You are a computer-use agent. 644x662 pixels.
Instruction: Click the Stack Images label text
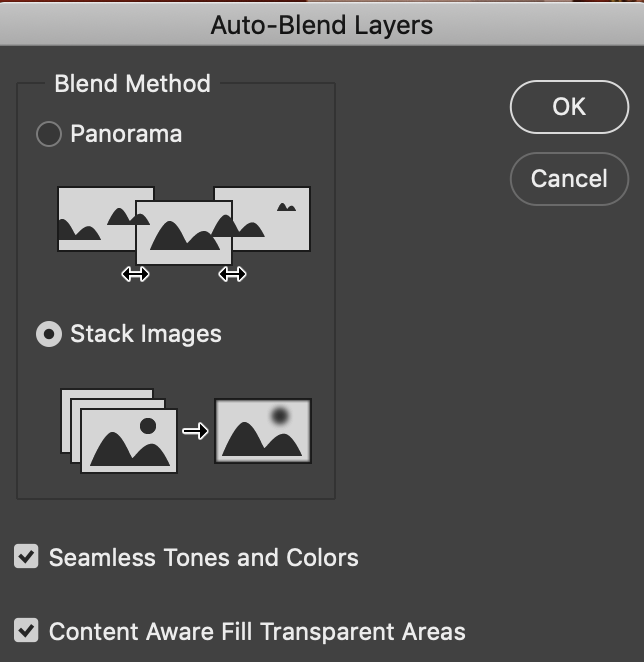(x=146, y=334)
